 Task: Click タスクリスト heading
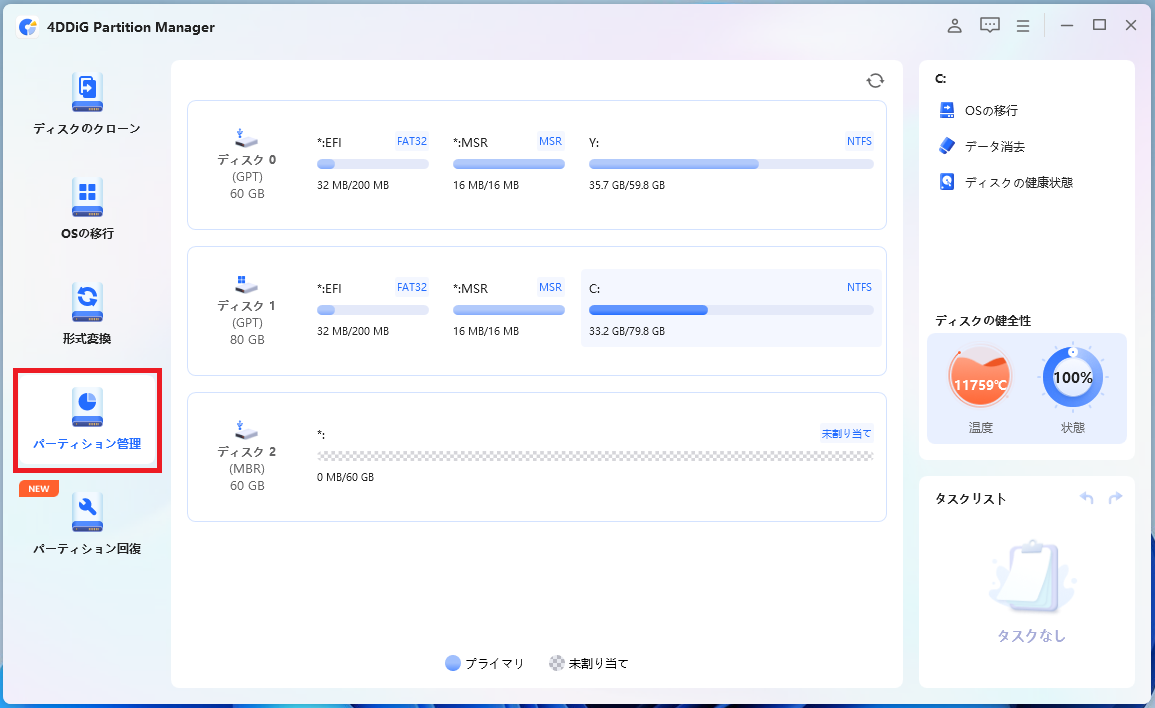[970, 499]
